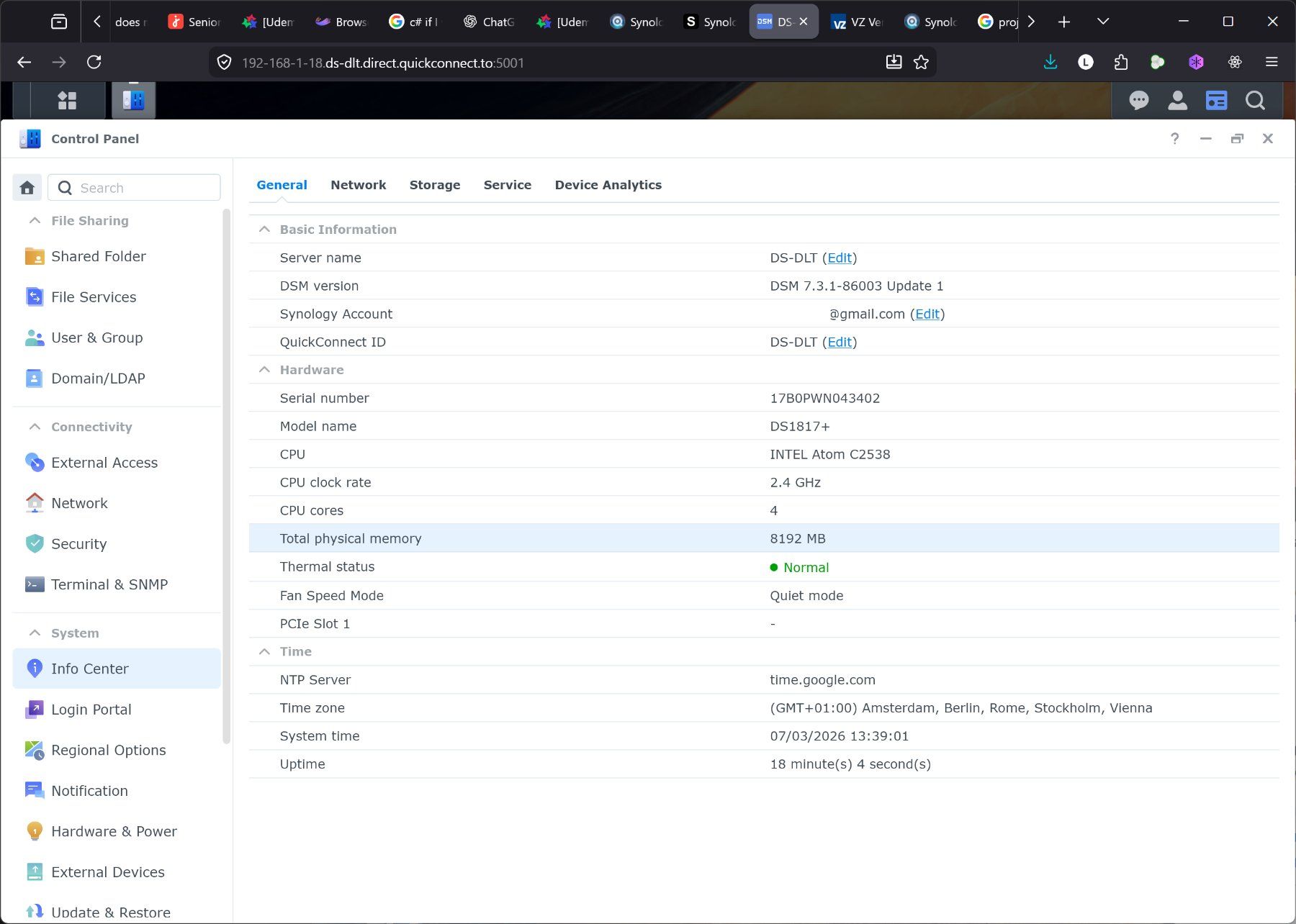Open Login Portal settings
Viewport: 1296px width, 924px height.
(117, 710)
